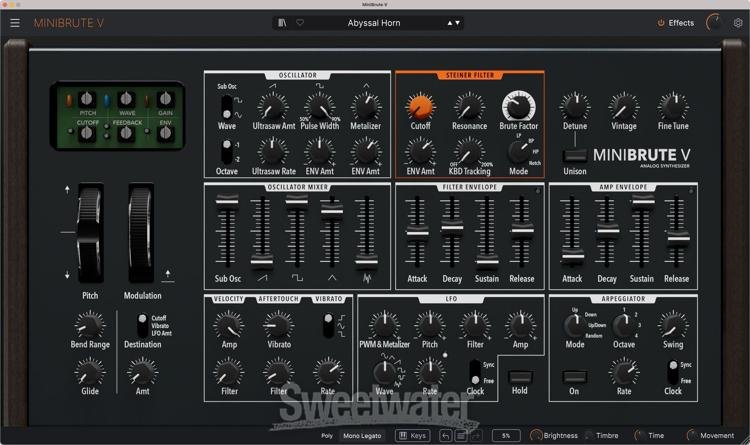Click the Glide knob
This screenshot has height=445, width=750.
click(x=89, y=372)
